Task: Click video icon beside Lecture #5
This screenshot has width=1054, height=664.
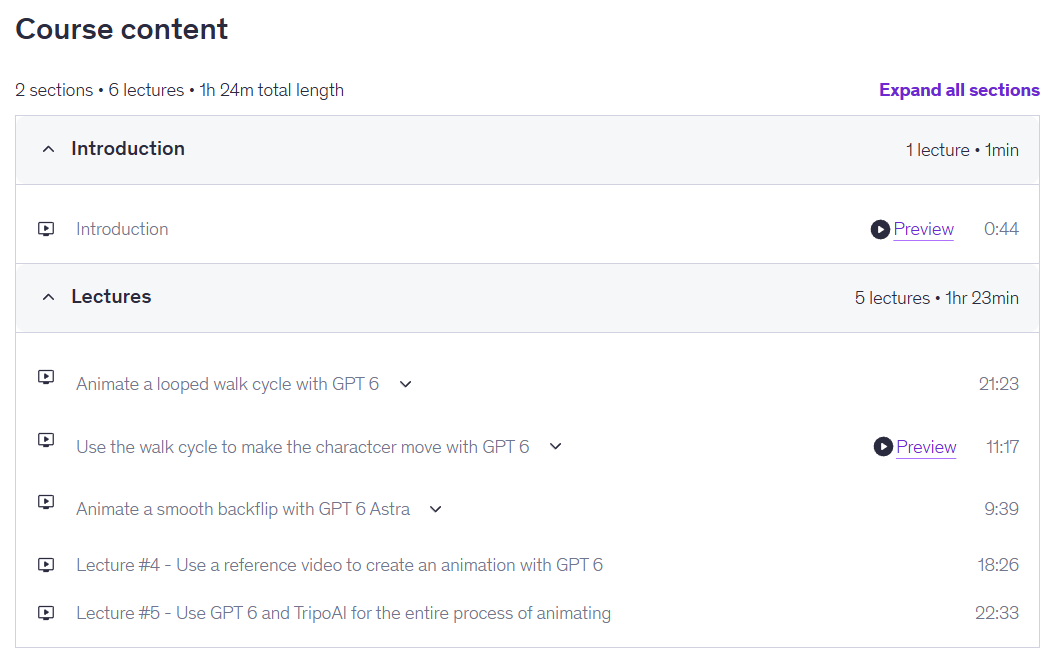Action: pyautogui.click(x=46, y=613)
